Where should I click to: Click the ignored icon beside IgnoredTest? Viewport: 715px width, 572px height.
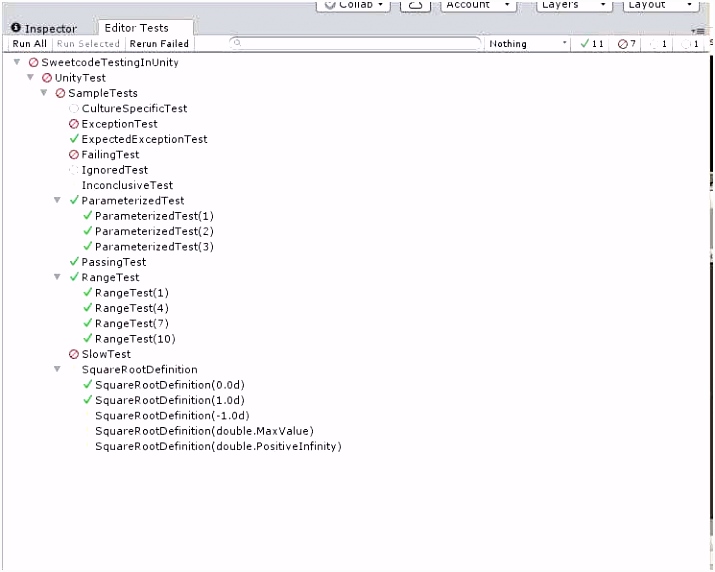(x=74, y=170)
